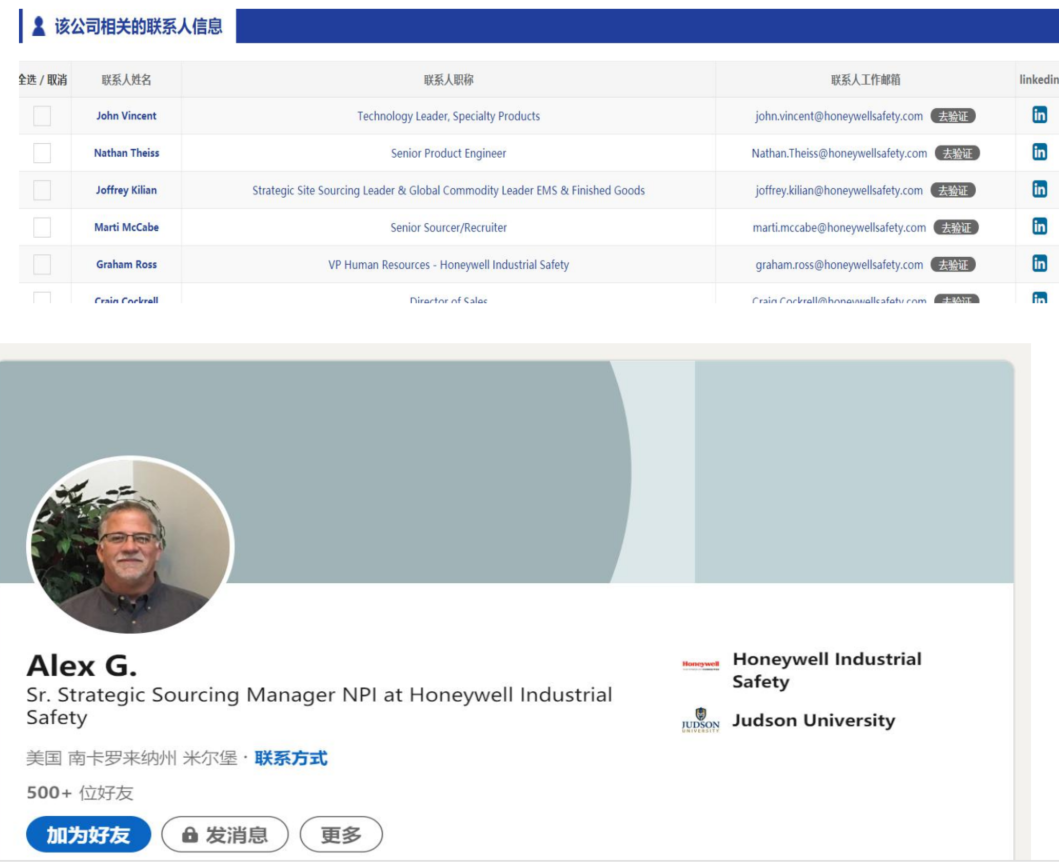Select the checkbox in Joffrey Kilian's row
The height and width of the screenshot is (862, 1059).
click(x=42, y=190)
